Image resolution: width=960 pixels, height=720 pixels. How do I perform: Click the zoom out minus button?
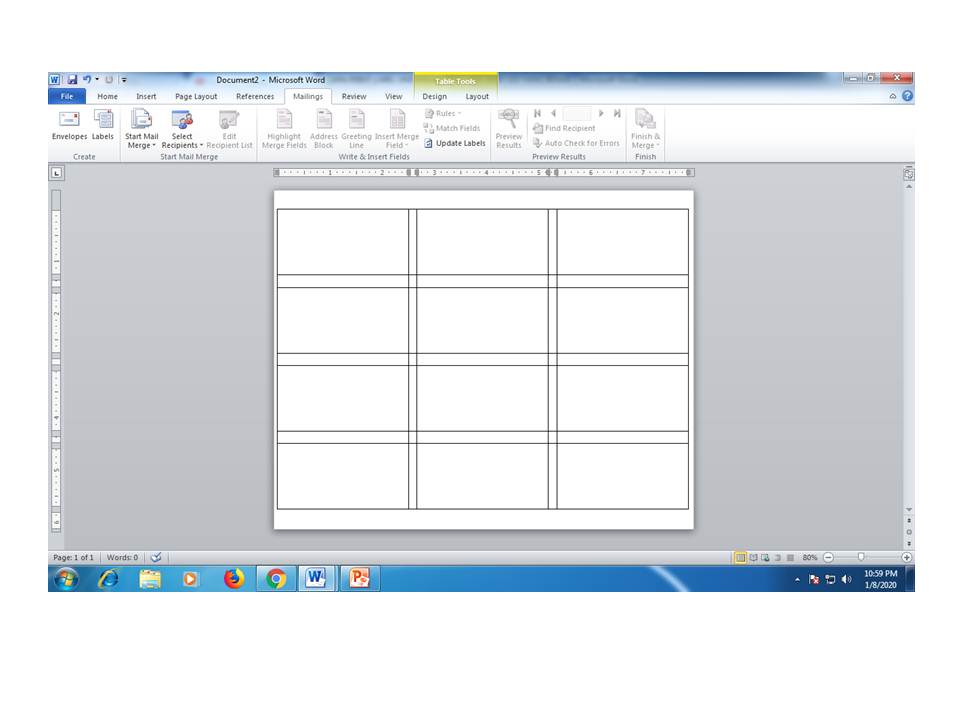click(828, 557)
